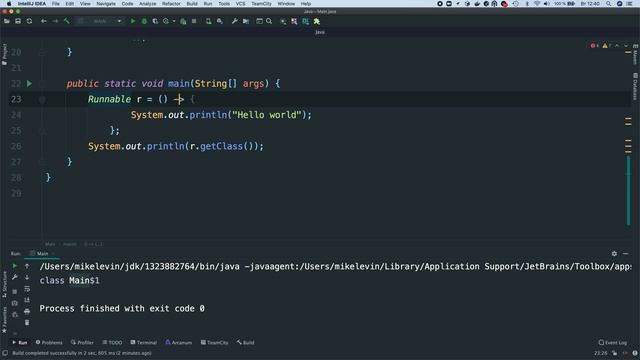Open the Arcanum tool window tab

[179, 342]
